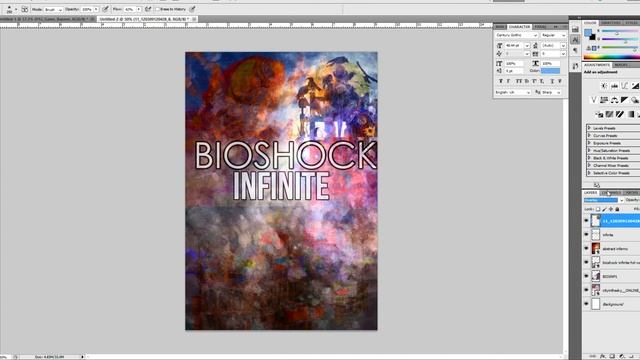Screen dimensions: 640x360
Task: Click the foreground color swatch in Color panel
Action: point(588,33)
